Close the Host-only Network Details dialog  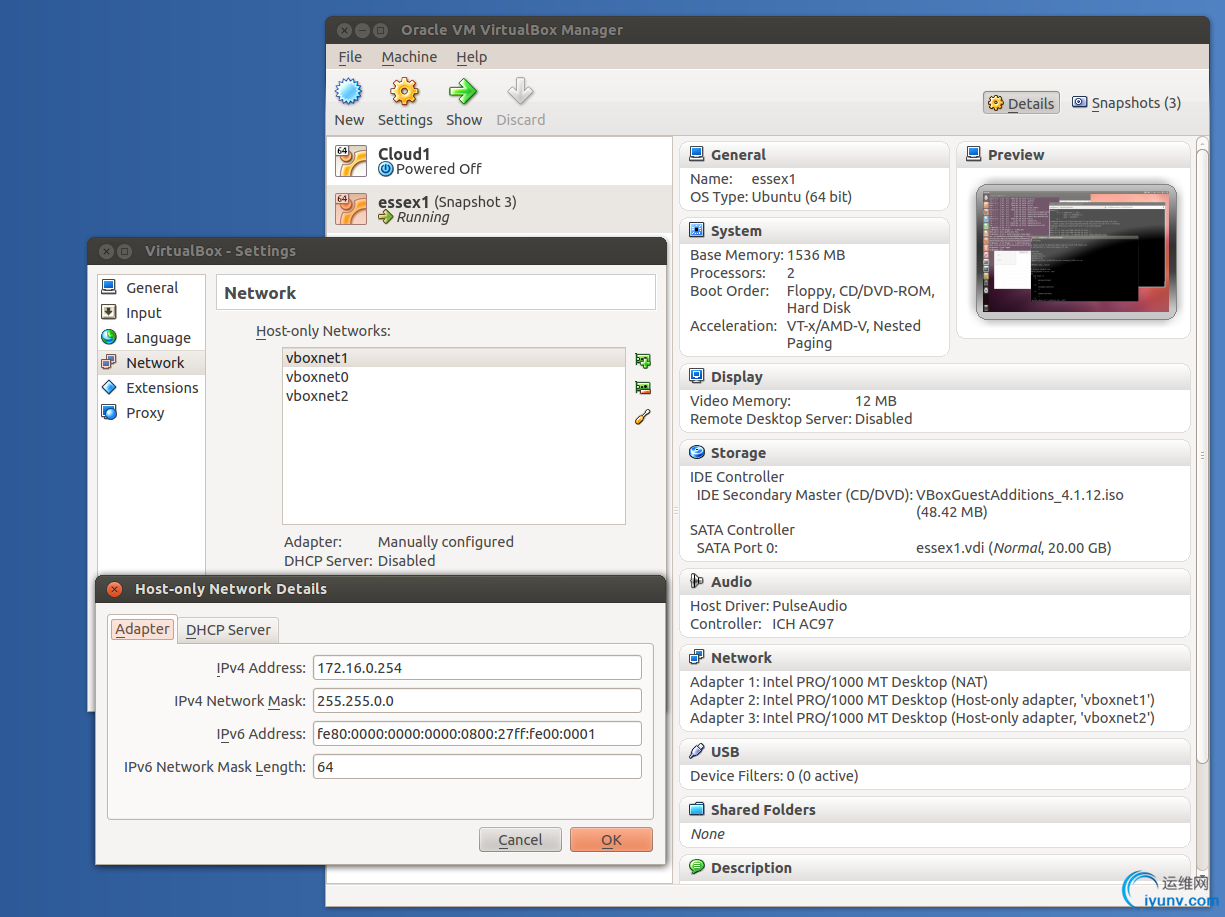coord(114,589)
